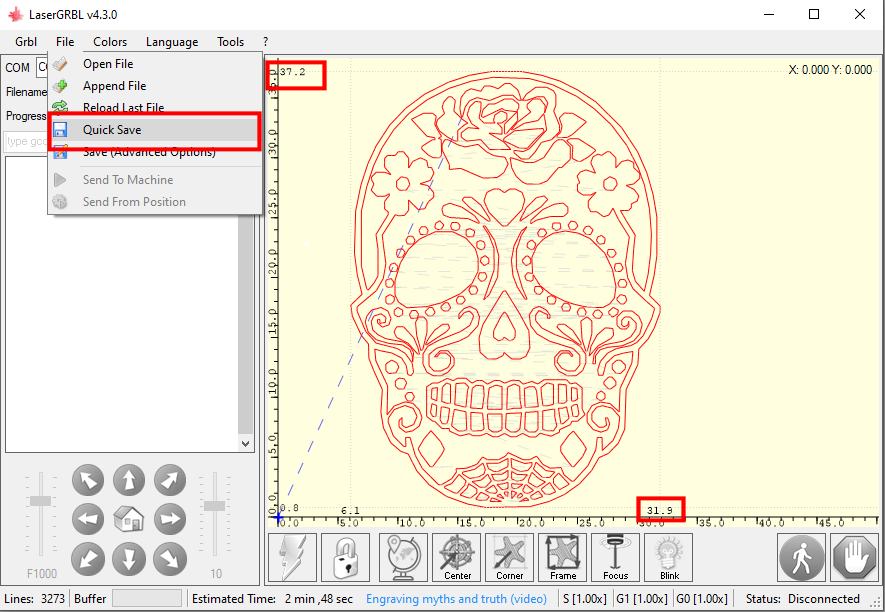The height and width of the screenshot is (612, 885).
Task: Jog the laser diagonally down-left
Action: click(88, 559)
